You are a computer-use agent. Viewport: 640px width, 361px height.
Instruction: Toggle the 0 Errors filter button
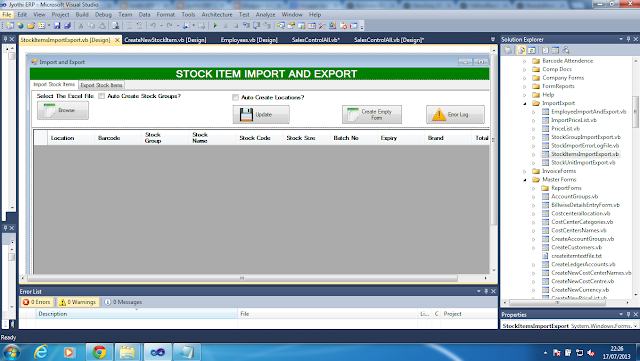pos(37,302)
